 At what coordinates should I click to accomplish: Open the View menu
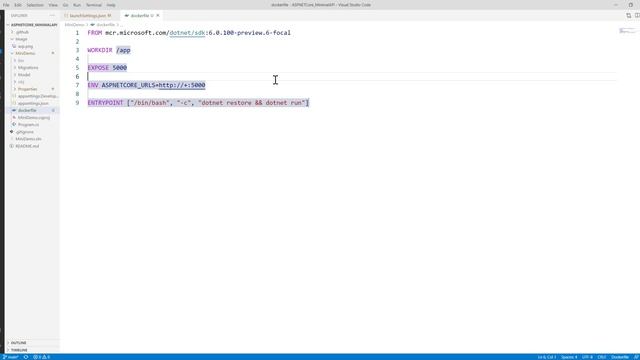point(53,5)
